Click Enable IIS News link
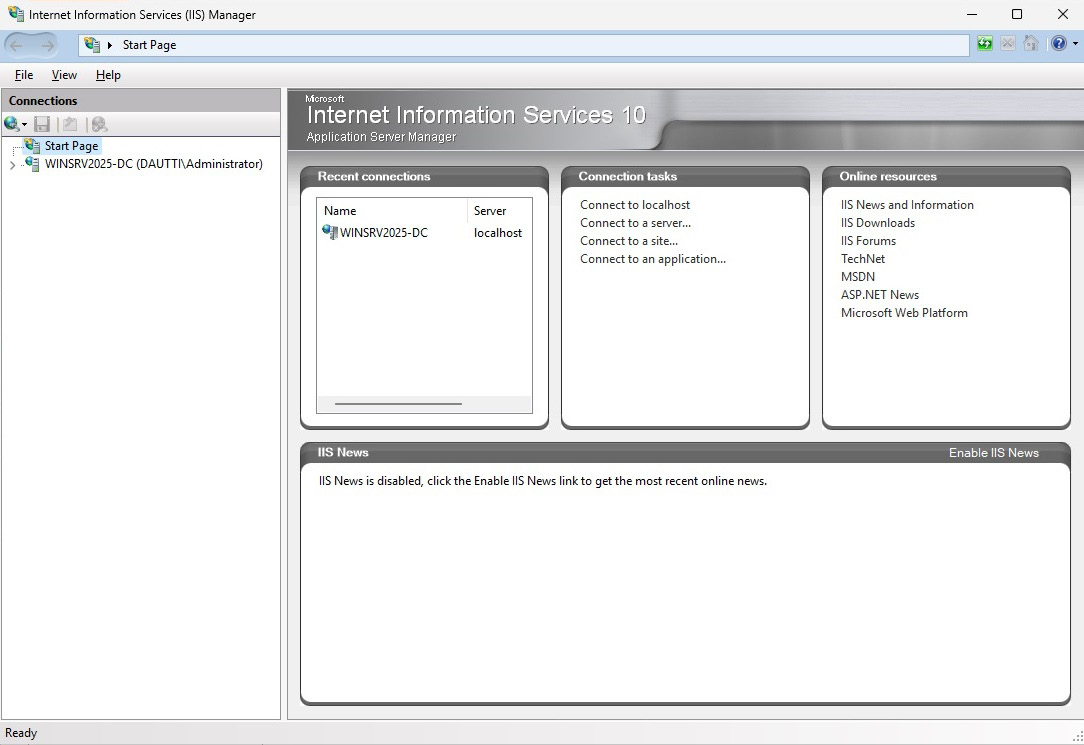Screen dimensions: 1084x745 coord(993,453)
